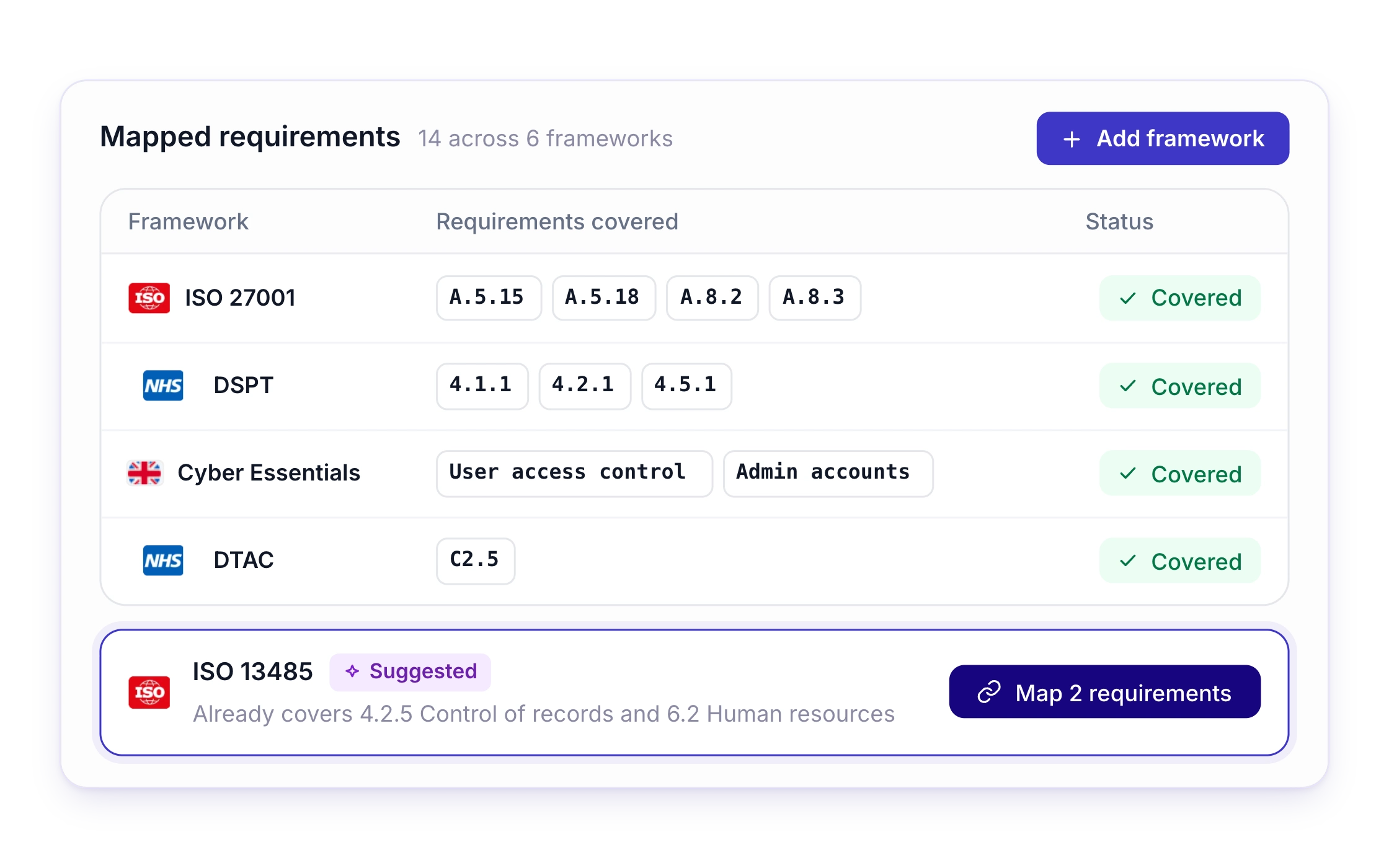
Task: Click the '14 across 6 frameworks' summary text
Action: tap(545, 139)
